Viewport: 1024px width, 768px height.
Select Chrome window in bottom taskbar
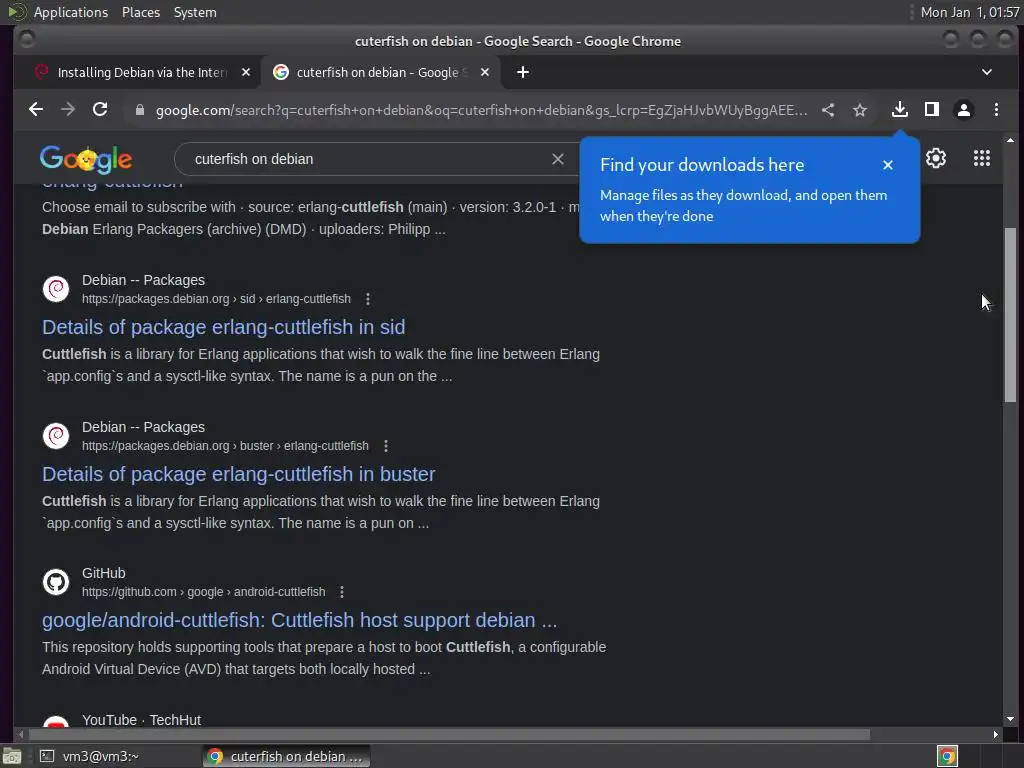tap(286, 756)
